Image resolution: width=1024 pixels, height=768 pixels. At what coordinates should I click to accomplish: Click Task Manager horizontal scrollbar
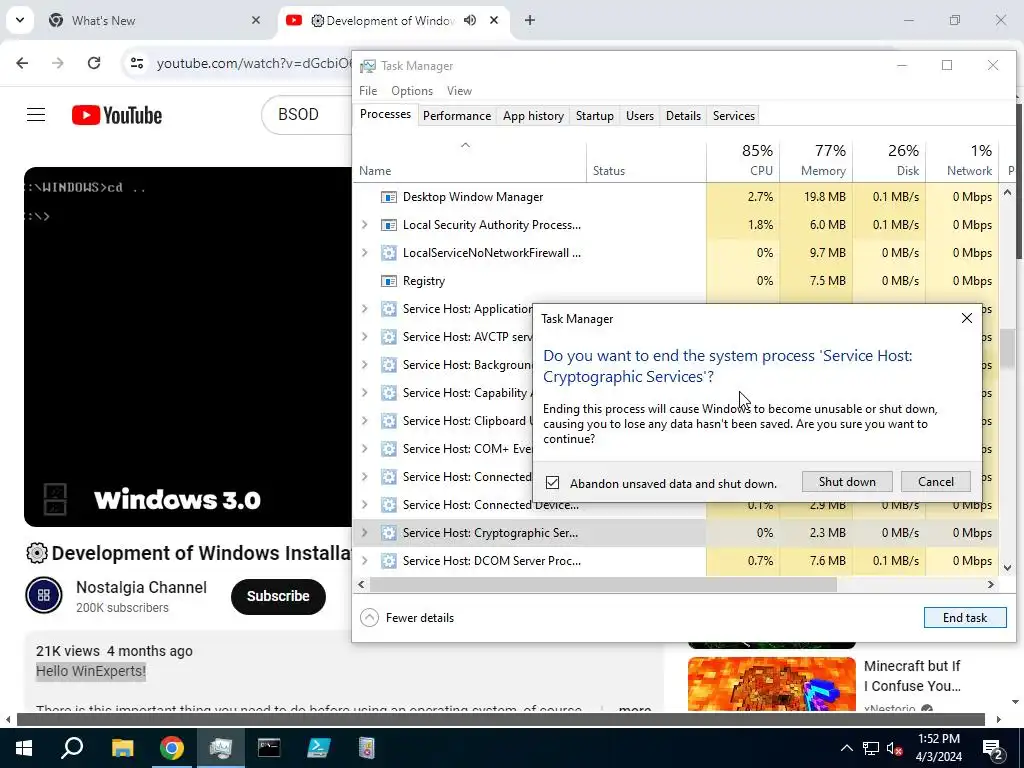(x=603, y=584)
